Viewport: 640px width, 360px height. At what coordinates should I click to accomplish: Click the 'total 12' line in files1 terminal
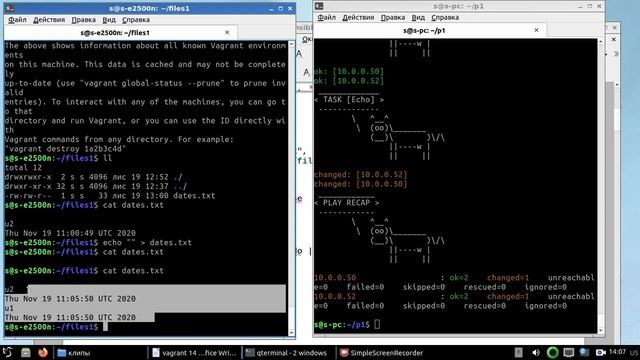(x=24, y=167)
